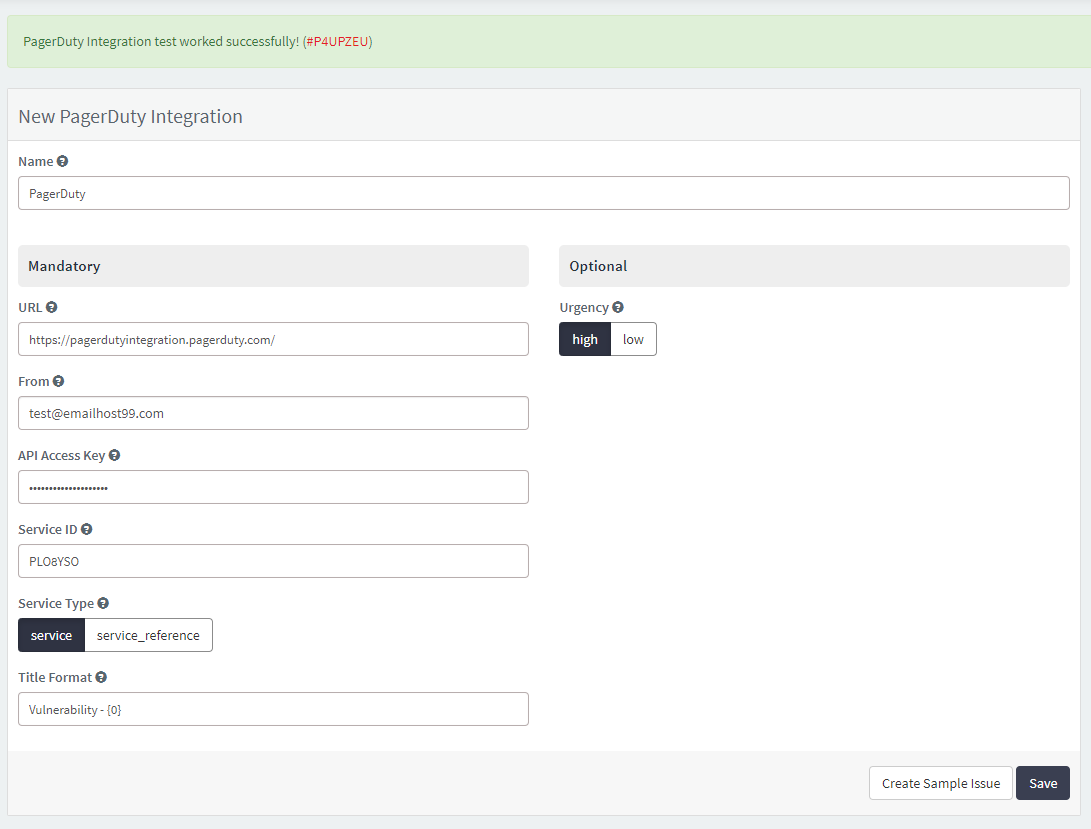The width and height of the screenshot is (1091, 829).
Task: Click Create Sample Issue button
Action: (941, 783)
